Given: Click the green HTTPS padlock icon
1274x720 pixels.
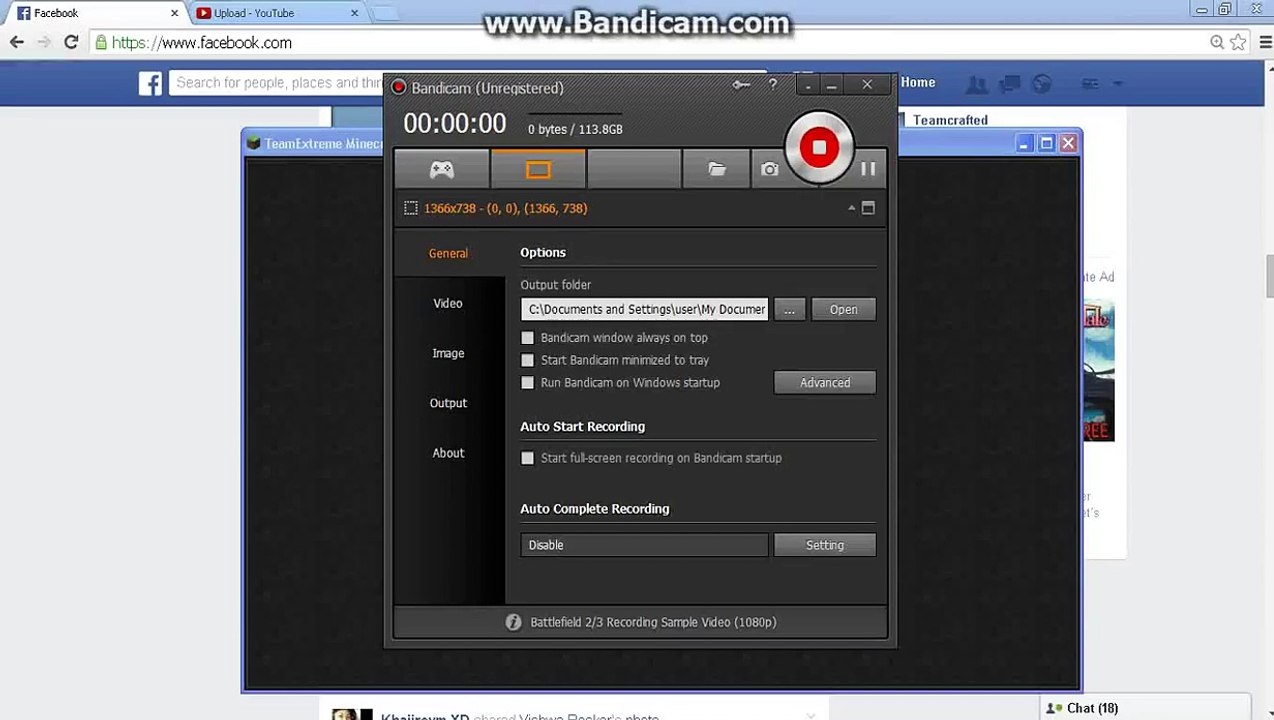Looking at the screenshot, I should tap(100, 42).
